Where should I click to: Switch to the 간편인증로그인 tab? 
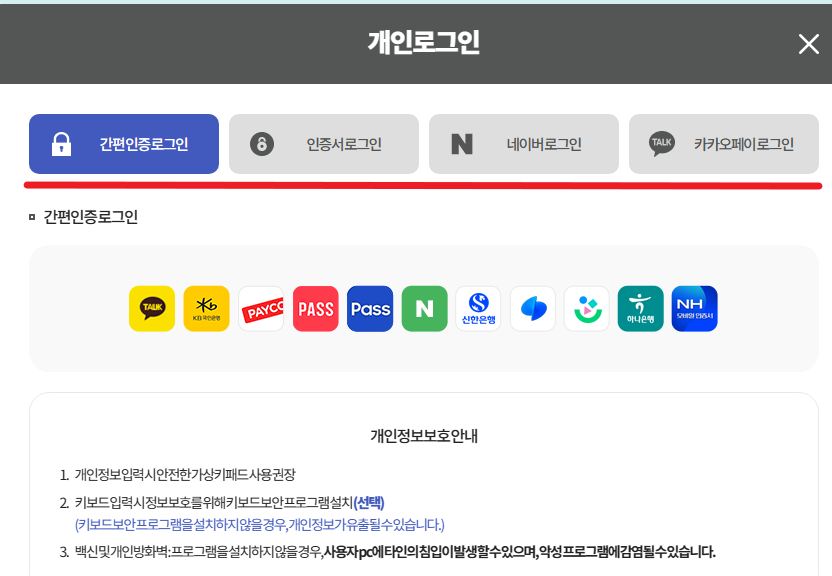click(124, 144)
